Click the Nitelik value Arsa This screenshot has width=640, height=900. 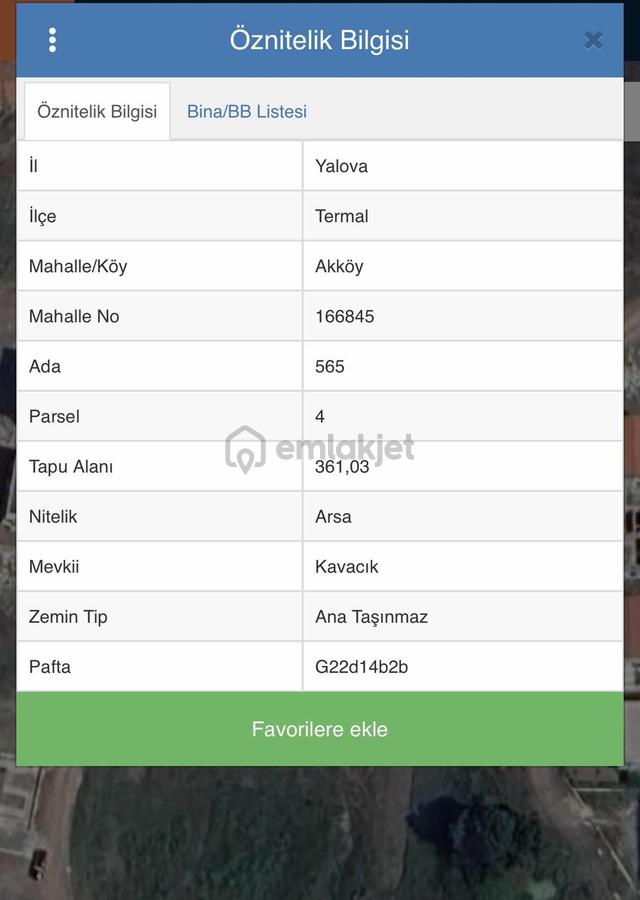tap(333, 517)
